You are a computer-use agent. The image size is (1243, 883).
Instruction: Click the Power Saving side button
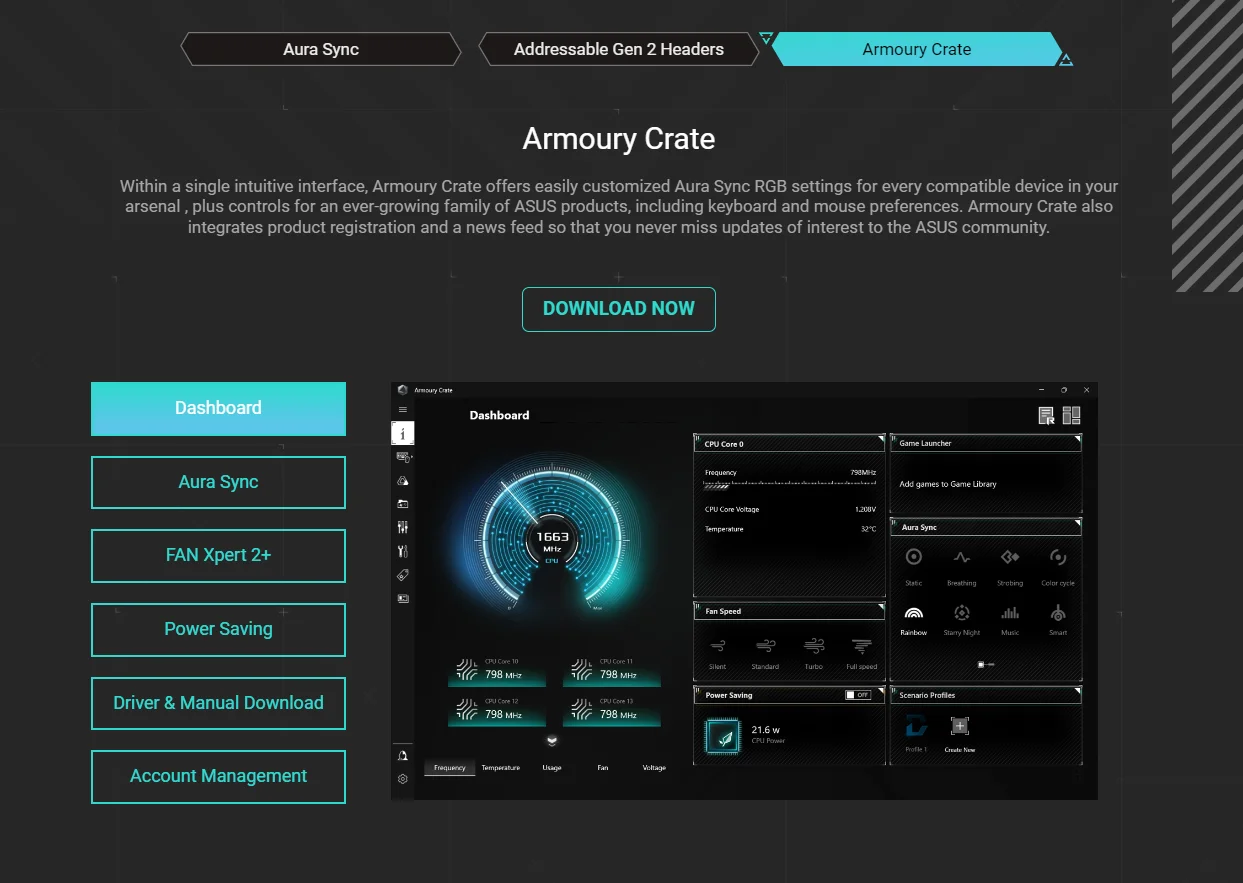(x=218, y=629)
